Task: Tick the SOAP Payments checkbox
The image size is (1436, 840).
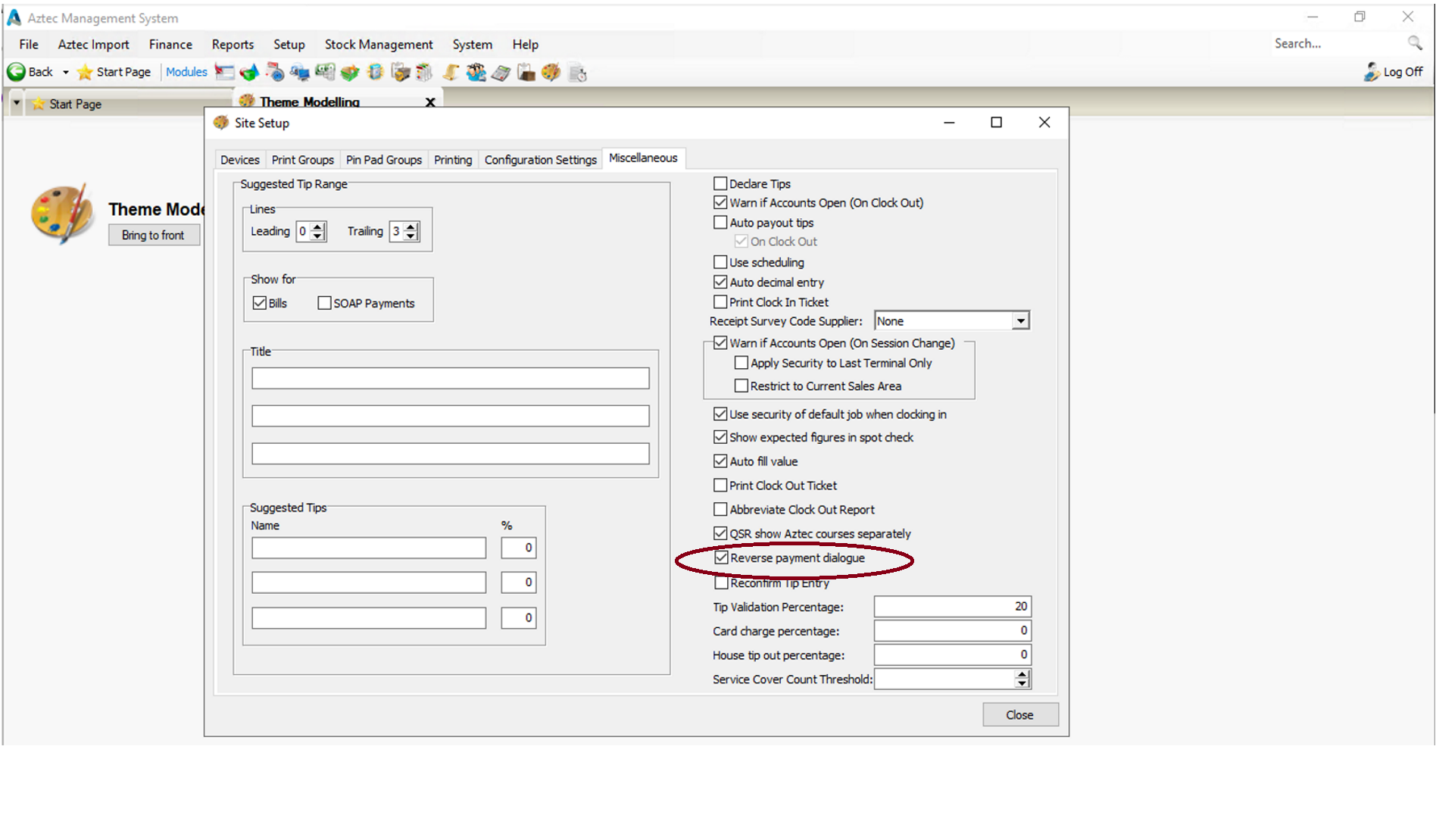Action: [x=324, y=304]
